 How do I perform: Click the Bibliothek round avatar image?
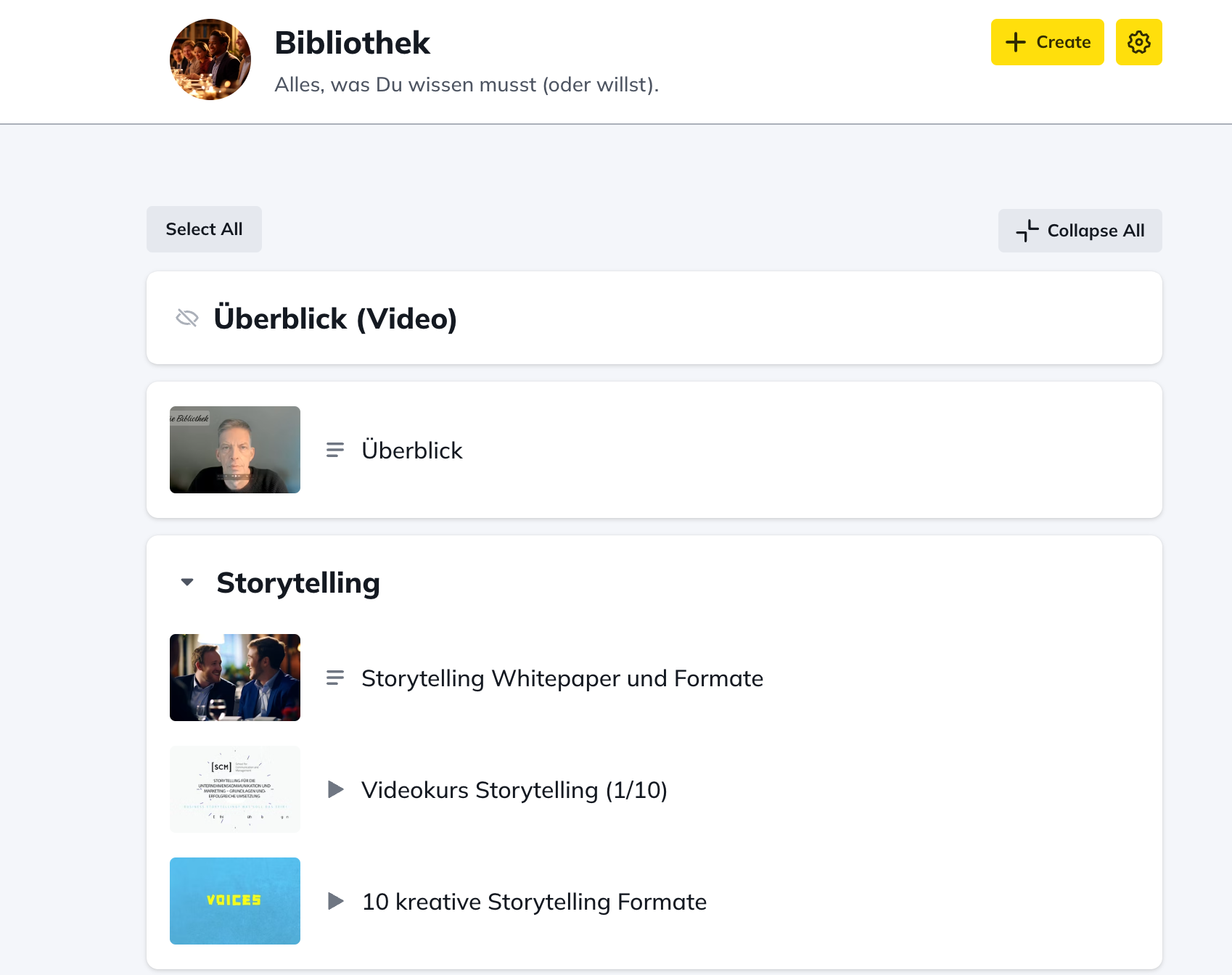[x=210, y=59]
